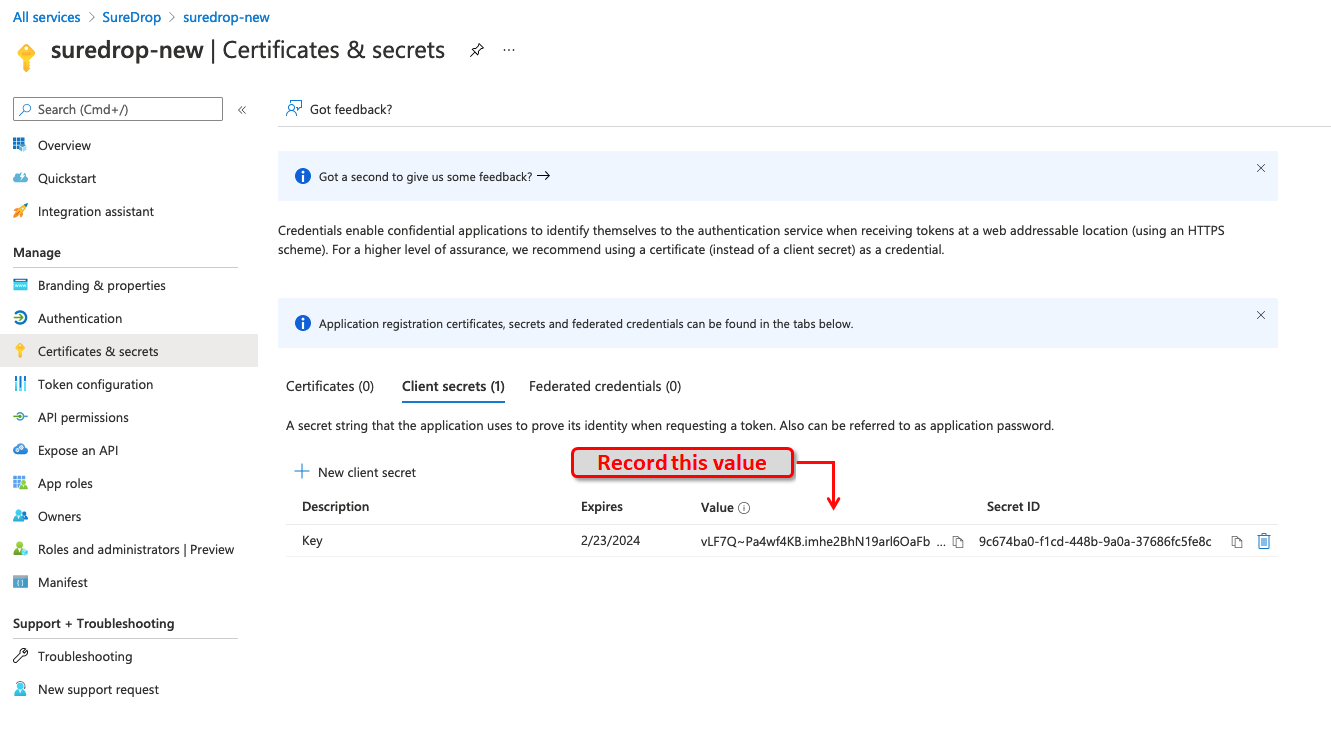Click the expiry date 2/23/2024
The image size is (1331, 755).
(x=610, y=541)
